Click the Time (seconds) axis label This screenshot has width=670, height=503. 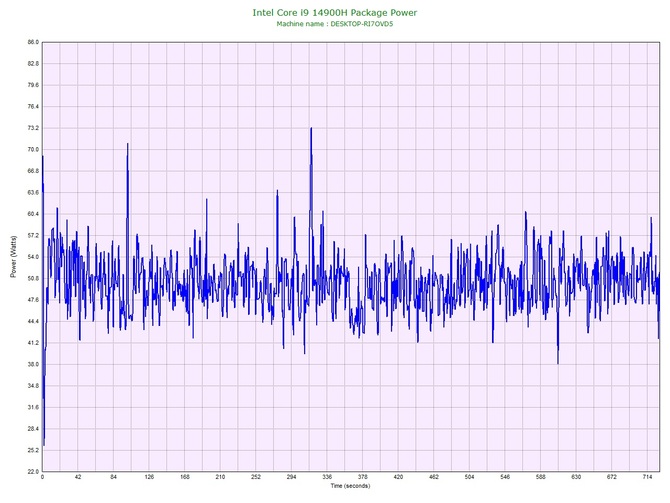(x=350, y=486)
